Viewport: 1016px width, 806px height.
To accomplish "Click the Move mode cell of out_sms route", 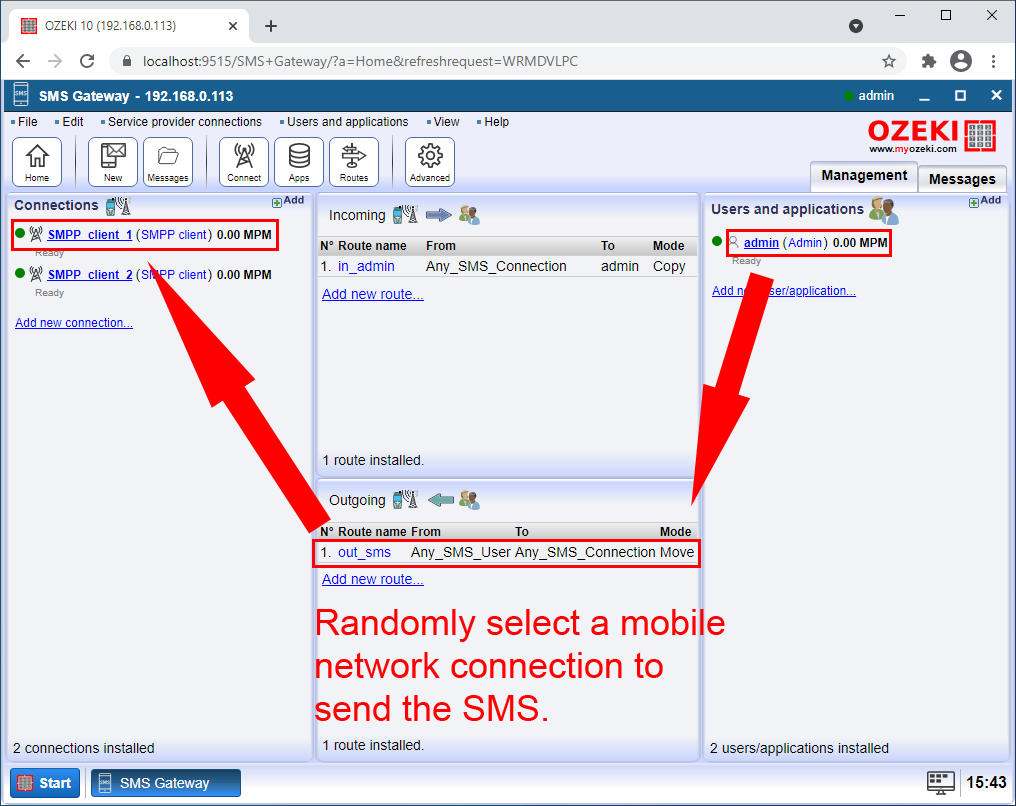I will click(x=676, y=552).
